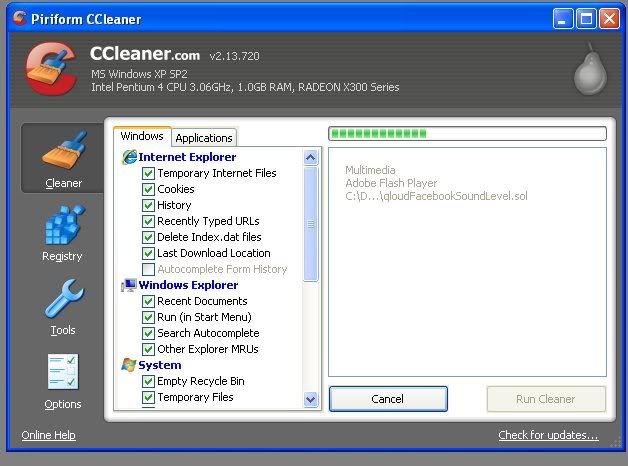Screen dimensions: 628x466
Task: Toggle Run (in Start Menu) checkbox
Action: tap(148, 317)
